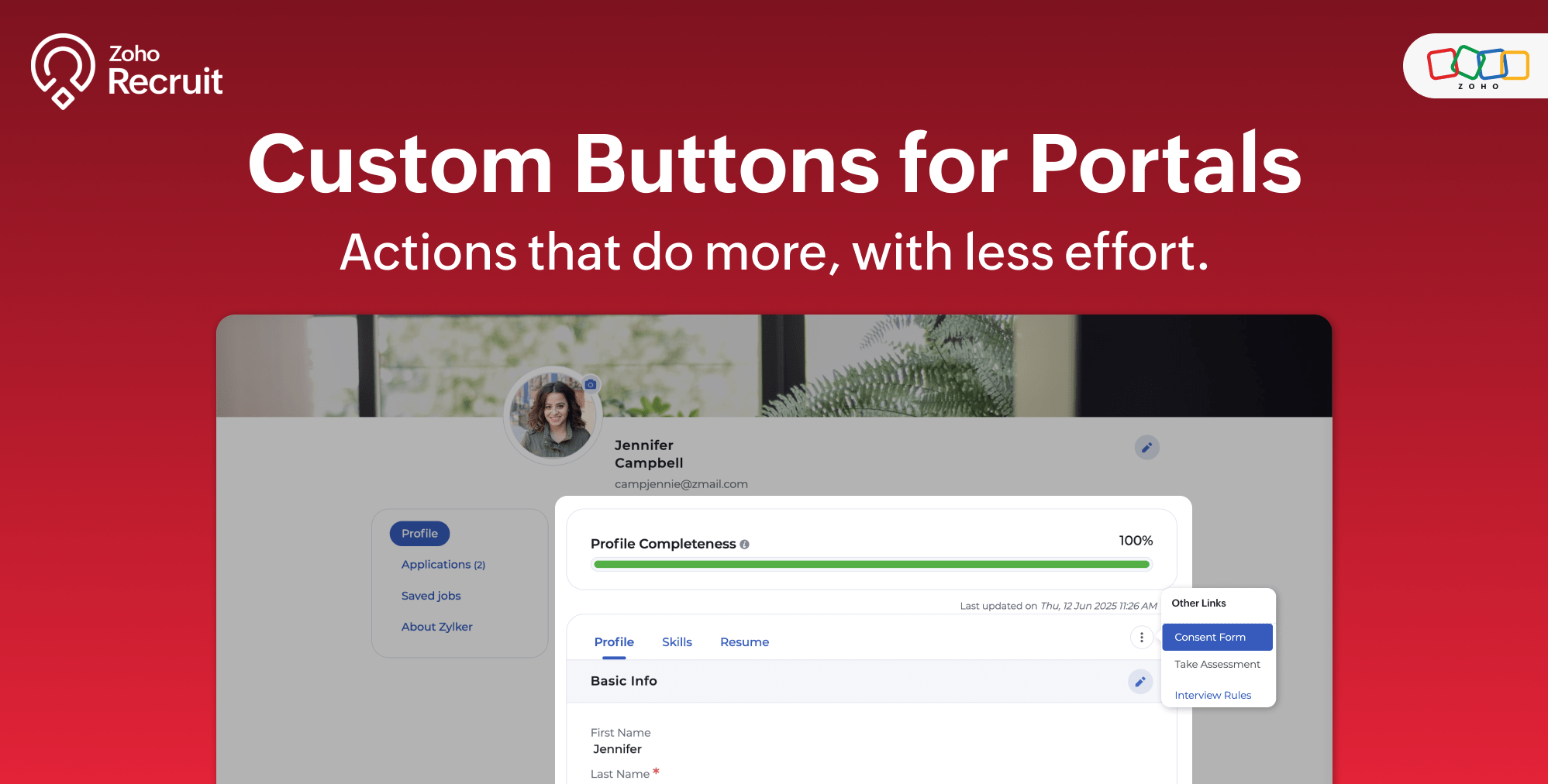Switch to the Skills tab

(x=677, y=642)
